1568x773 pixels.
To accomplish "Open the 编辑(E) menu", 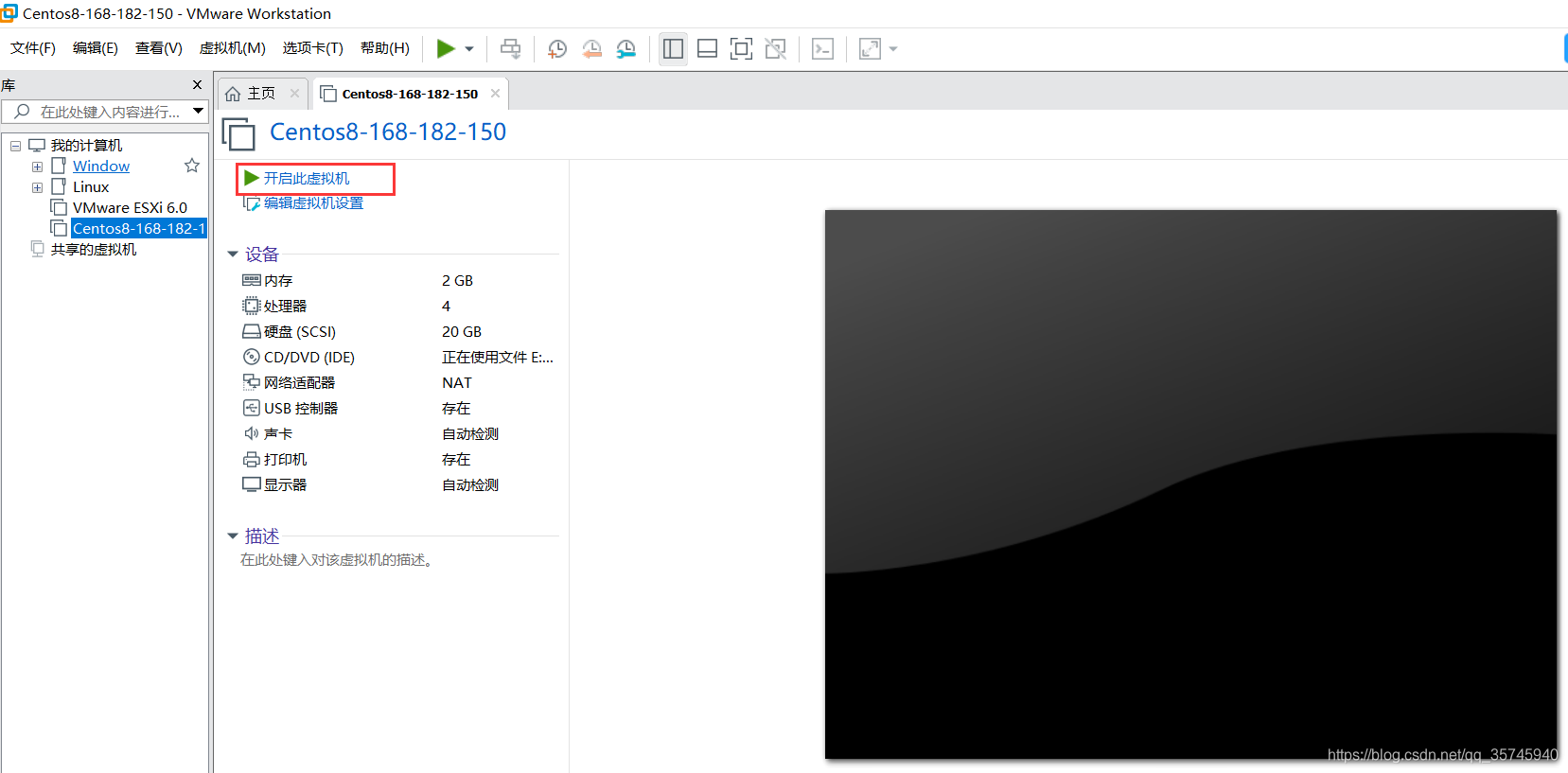I will (x=96, y=48).
